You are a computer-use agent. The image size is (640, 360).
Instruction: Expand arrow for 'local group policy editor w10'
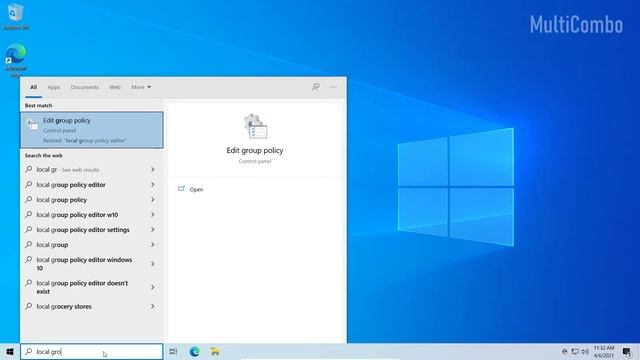click(153, 215)
